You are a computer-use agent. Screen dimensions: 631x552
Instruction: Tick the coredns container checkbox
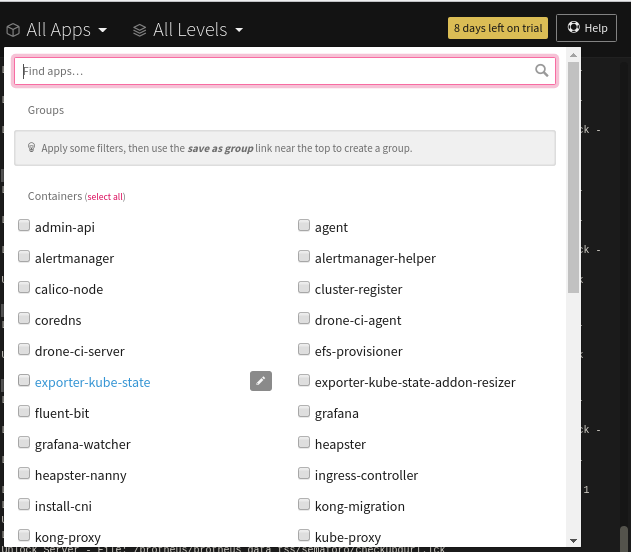pos(24,320)
